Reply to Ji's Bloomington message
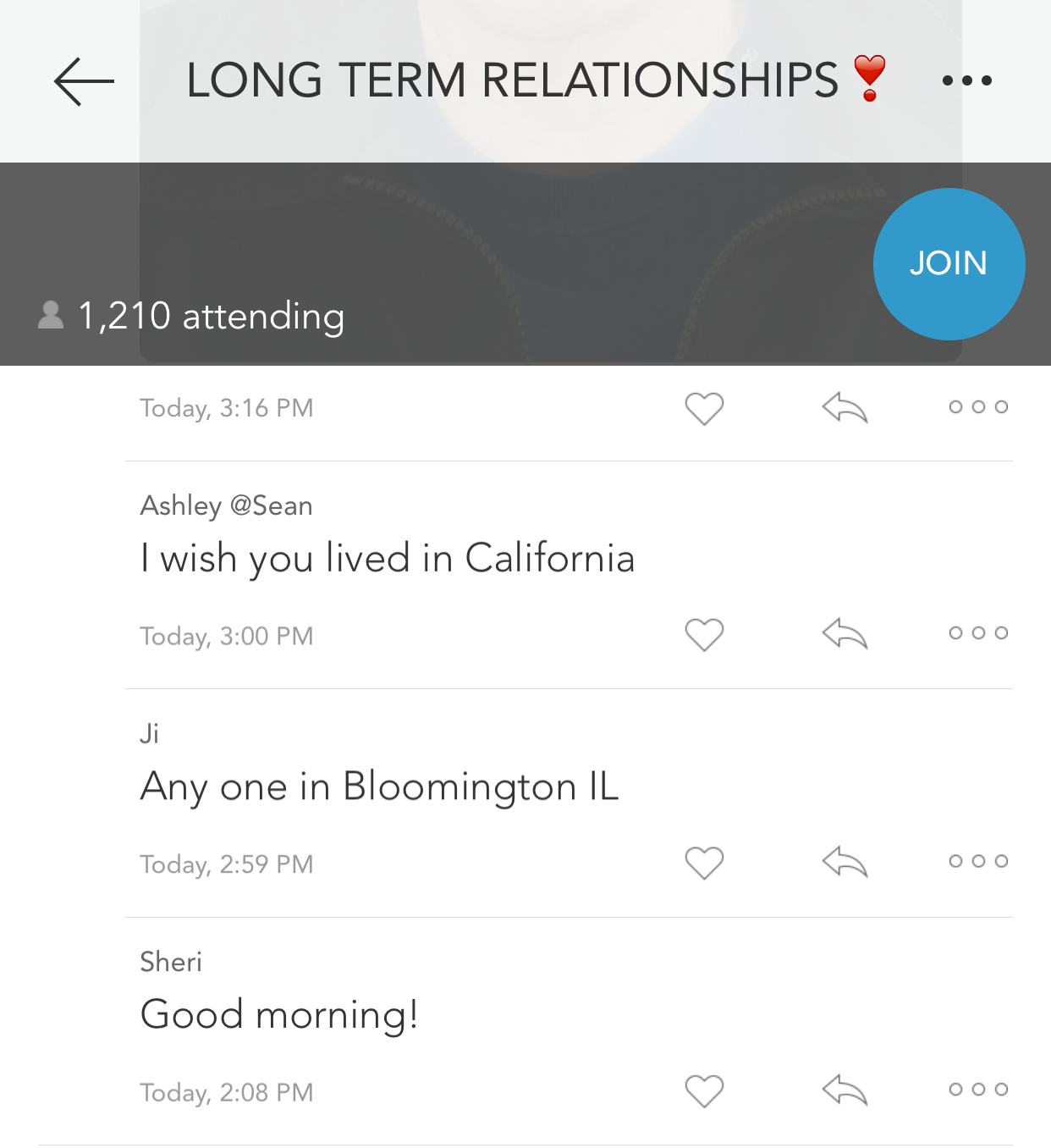Image resolution: width=1051 pixels, height=1148 pixels. [x=845, y=862]
